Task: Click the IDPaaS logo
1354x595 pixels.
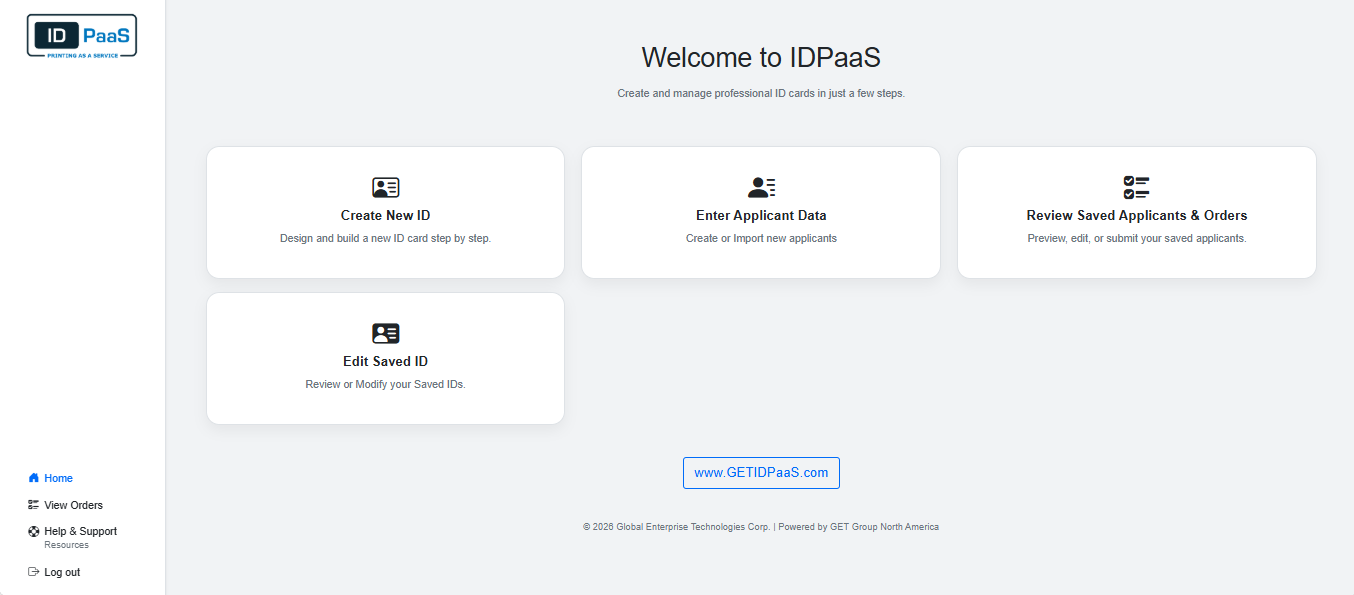Action: pos(81,35)
